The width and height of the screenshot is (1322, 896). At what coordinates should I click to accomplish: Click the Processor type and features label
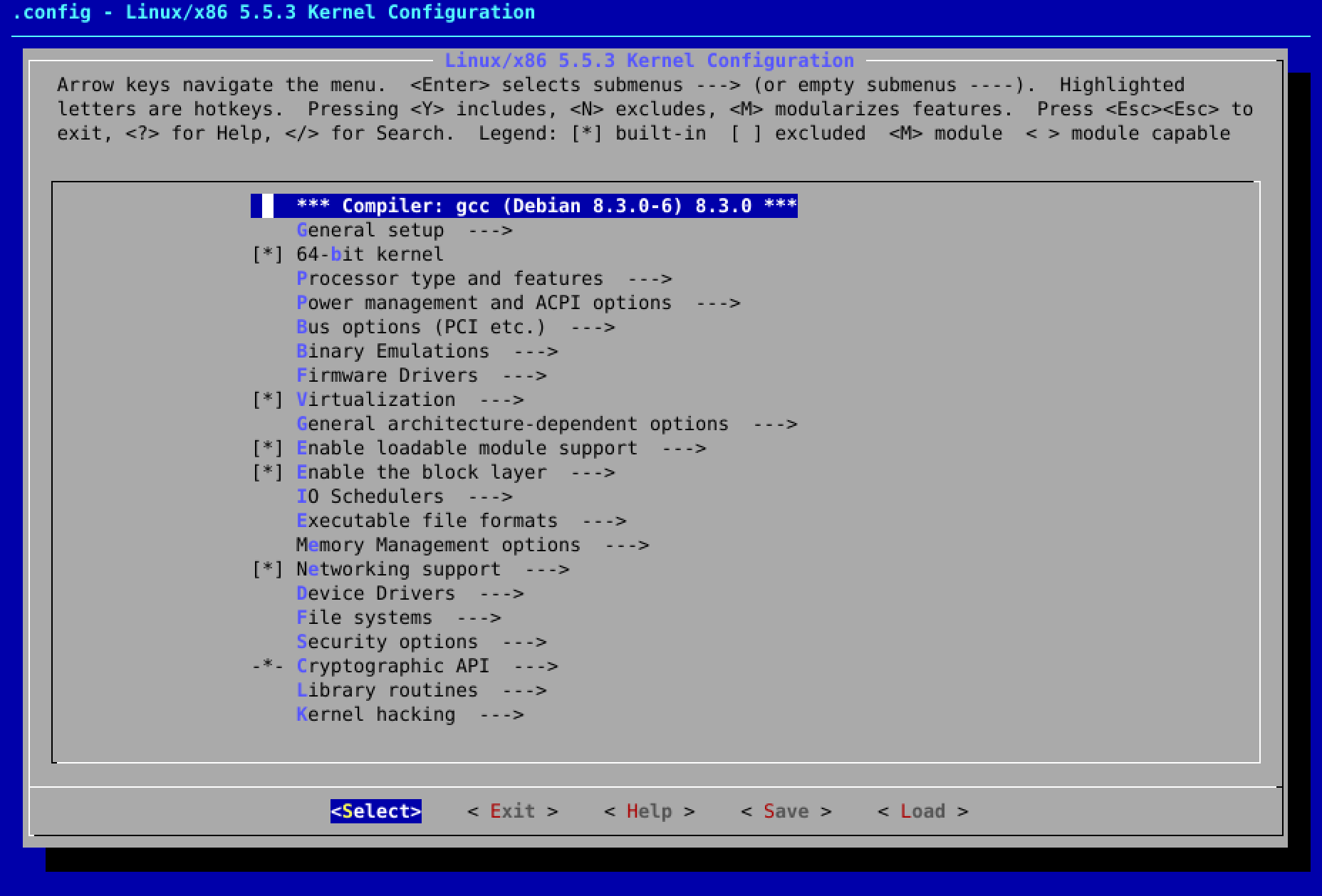[449, 278]
